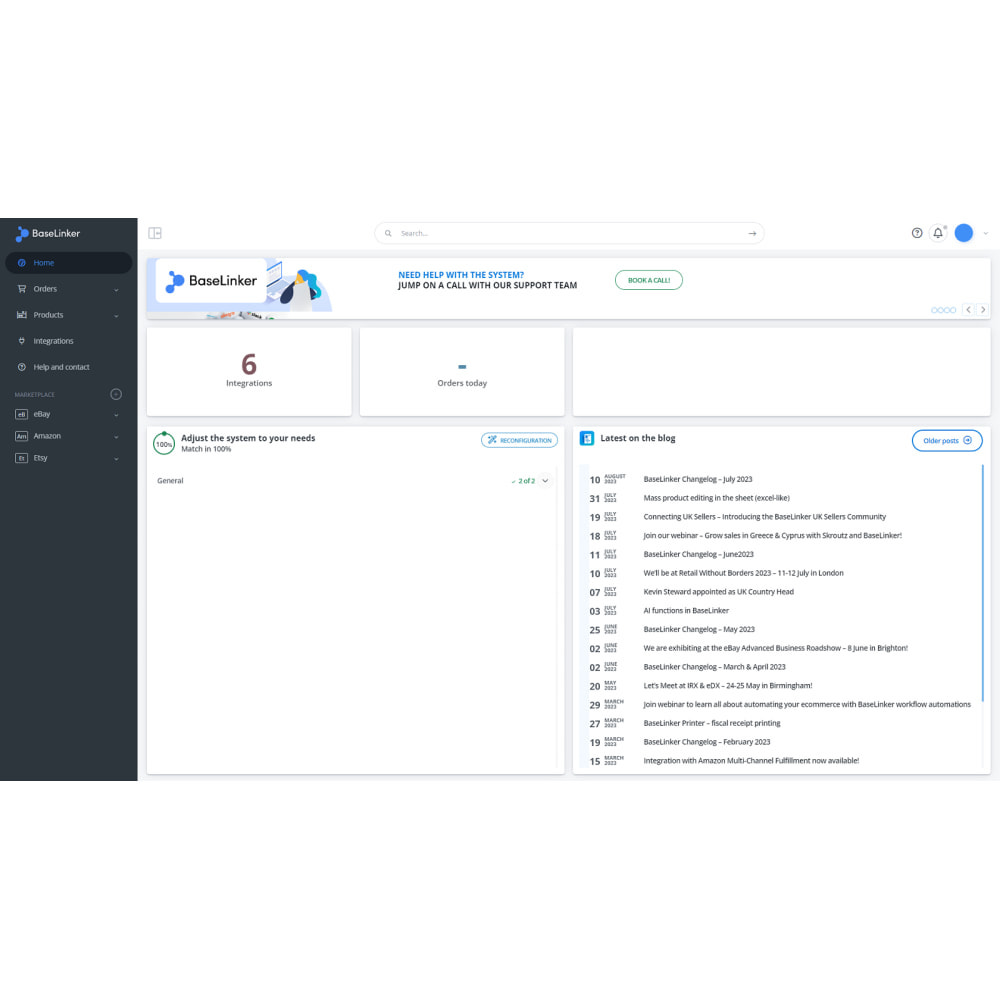Focus the Search input field
The image size is (1000, 1000).
pos(569,233)
